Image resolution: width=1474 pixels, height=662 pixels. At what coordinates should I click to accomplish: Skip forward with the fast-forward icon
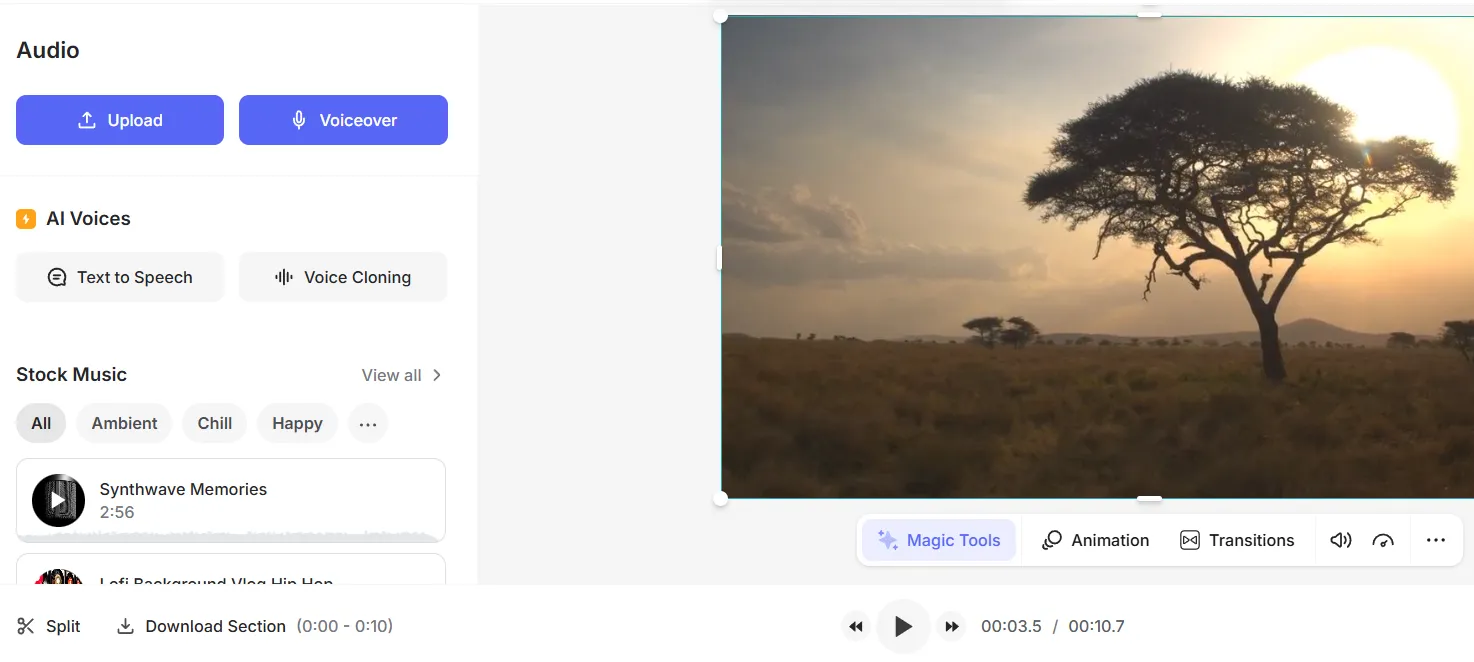click(952, 627)
